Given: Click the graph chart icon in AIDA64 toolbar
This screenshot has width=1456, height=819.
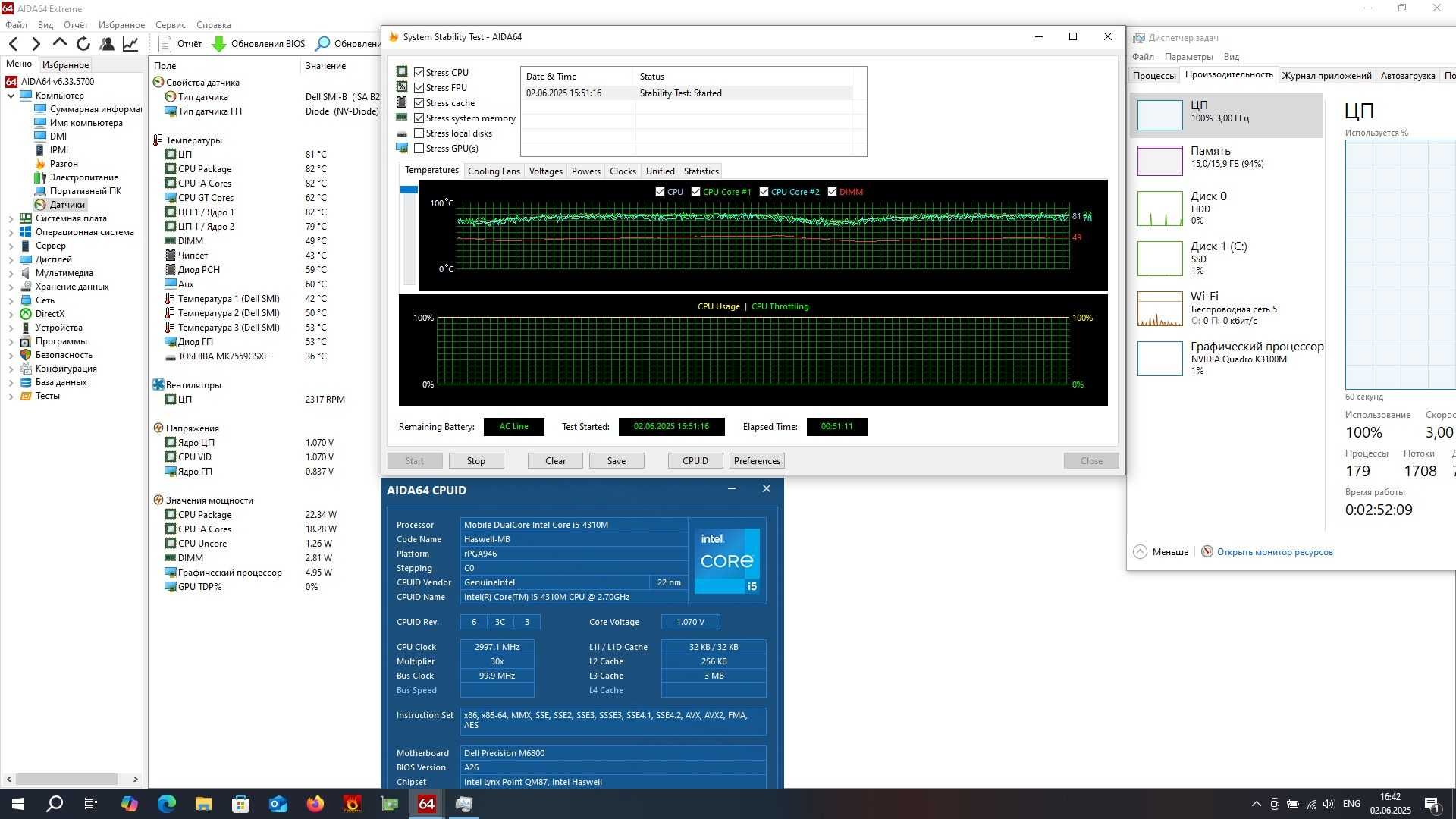Looking at the screenshot, I should (x=130, y=44).
